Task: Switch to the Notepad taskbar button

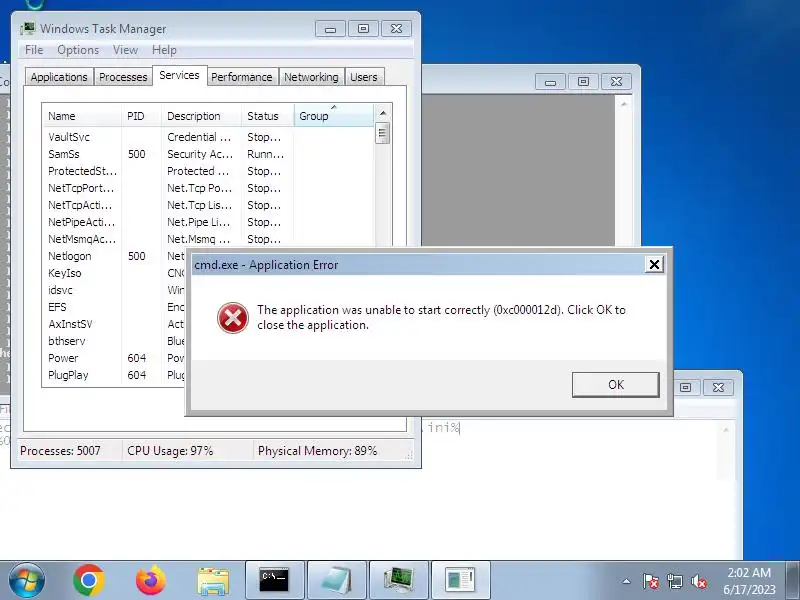Action: [337, 580]
